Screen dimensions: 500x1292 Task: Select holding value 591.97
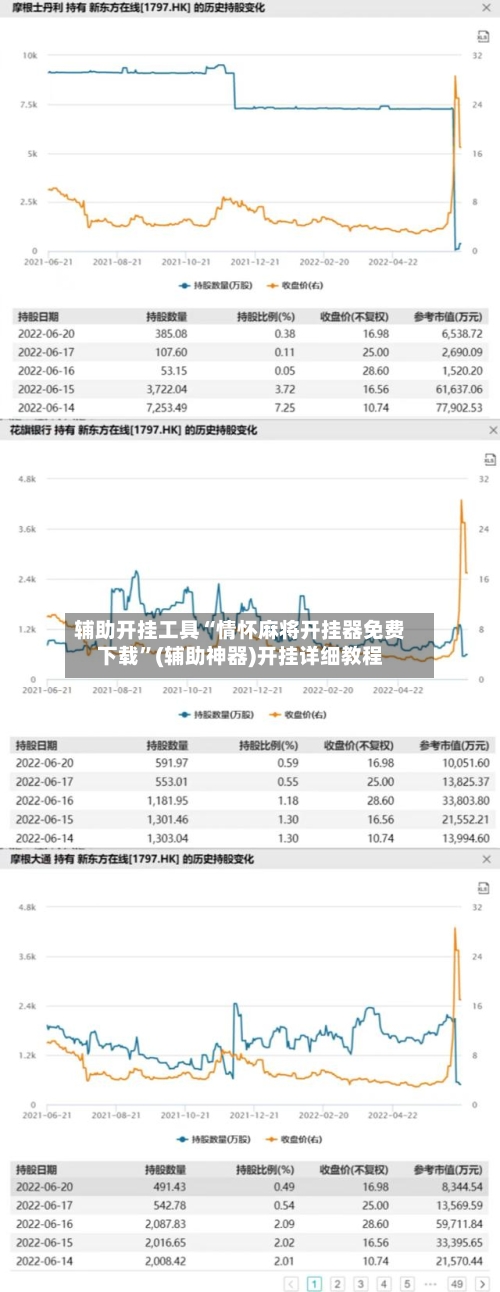(171, 762)
